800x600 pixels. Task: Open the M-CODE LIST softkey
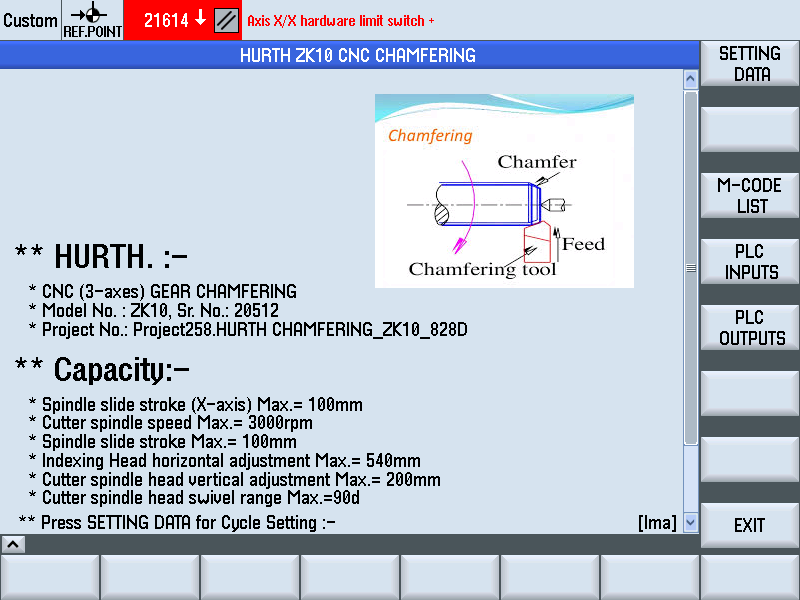[749, 196]
